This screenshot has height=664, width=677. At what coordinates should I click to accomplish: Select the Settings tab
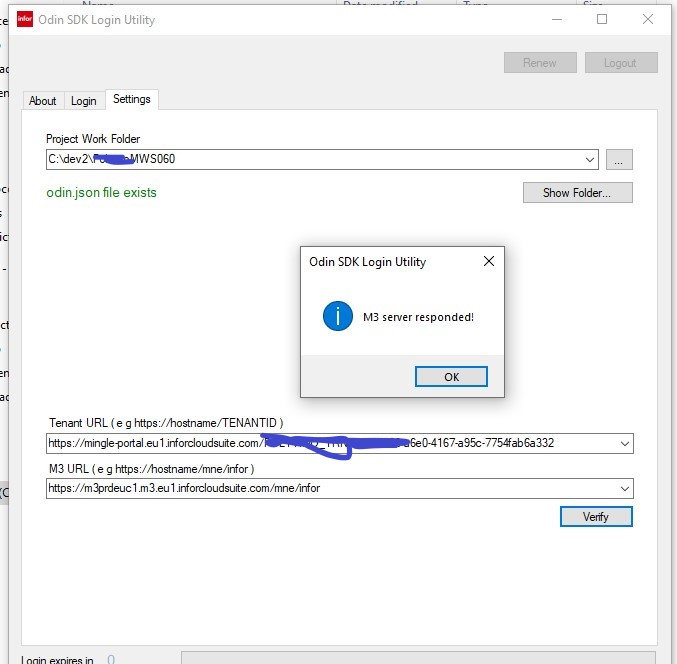click(132, 99)
